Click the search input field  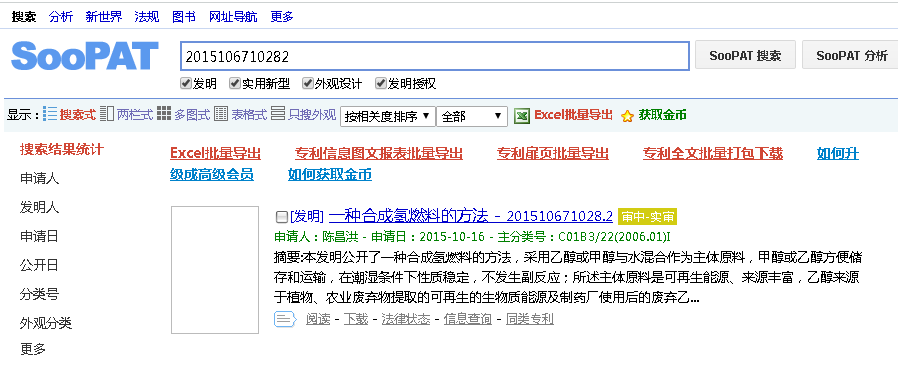coord(435,56)
